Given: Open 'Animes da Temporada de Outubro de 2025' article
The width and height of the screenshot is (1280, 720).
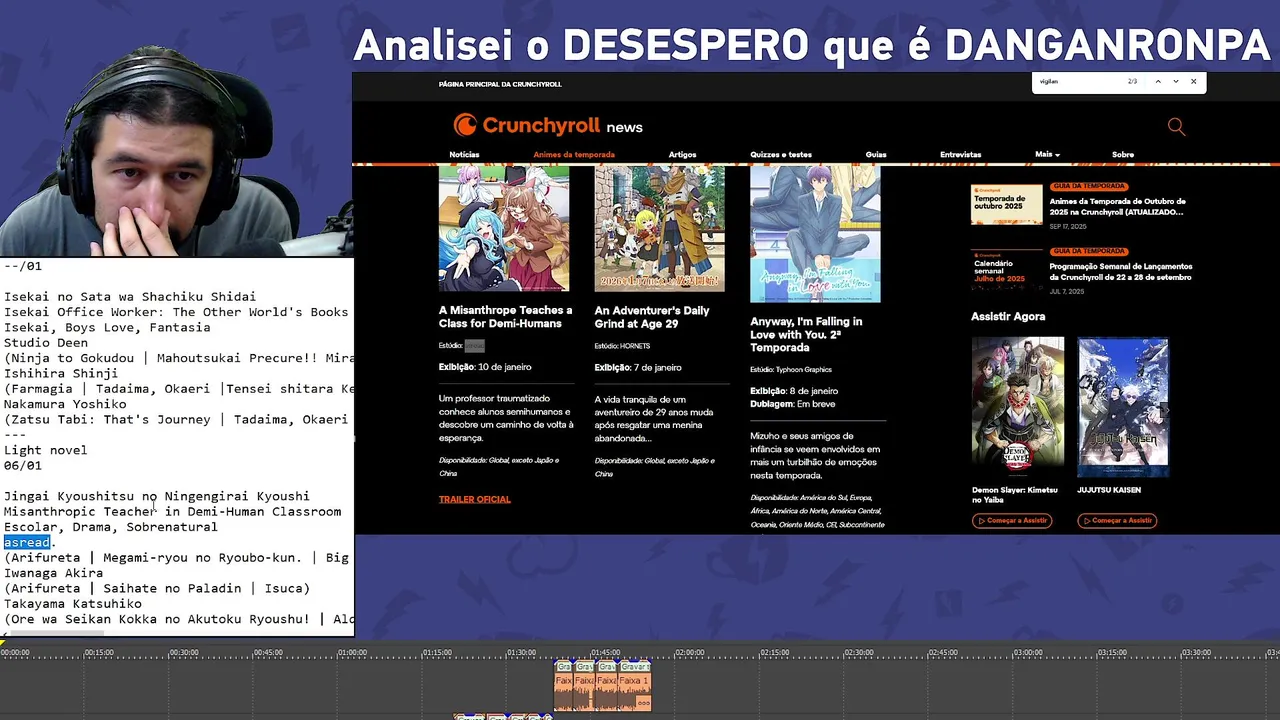Looking at the screenshot, I should [x=1118, y=207].
